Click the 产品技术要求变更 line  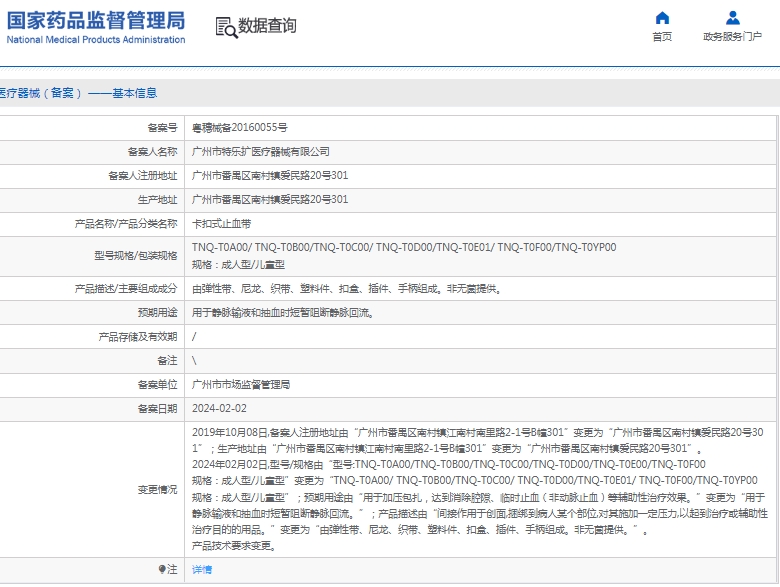coord(234,546)
